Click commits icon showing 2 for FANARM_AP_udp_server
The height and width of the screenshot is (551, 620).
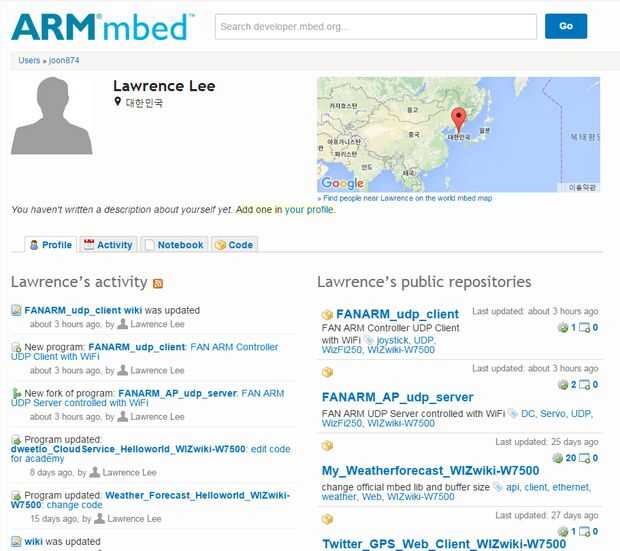pyautogui.click(x=563, y=384)
